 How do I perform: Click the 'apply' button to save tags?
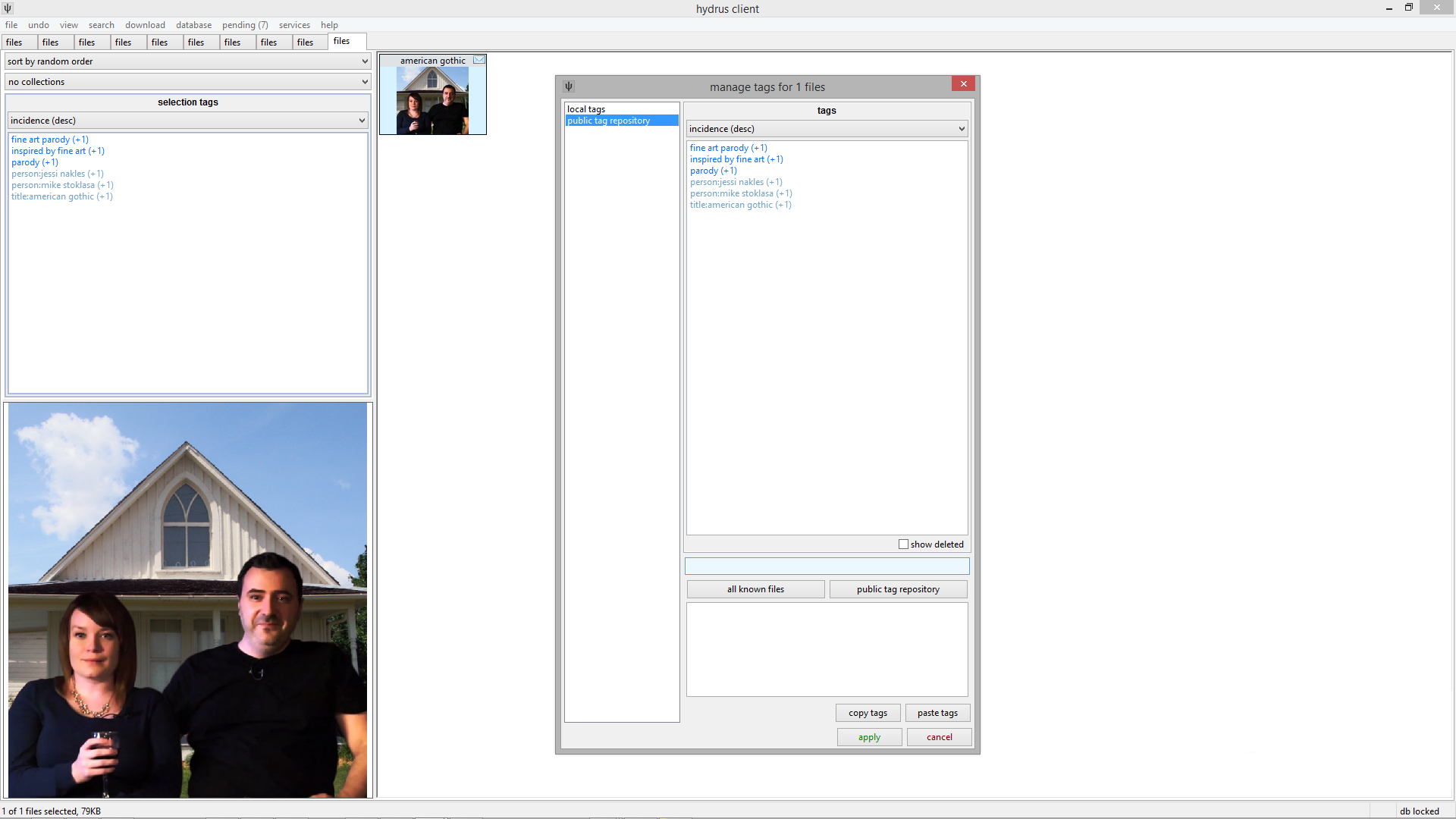click(x=868, y=737)
